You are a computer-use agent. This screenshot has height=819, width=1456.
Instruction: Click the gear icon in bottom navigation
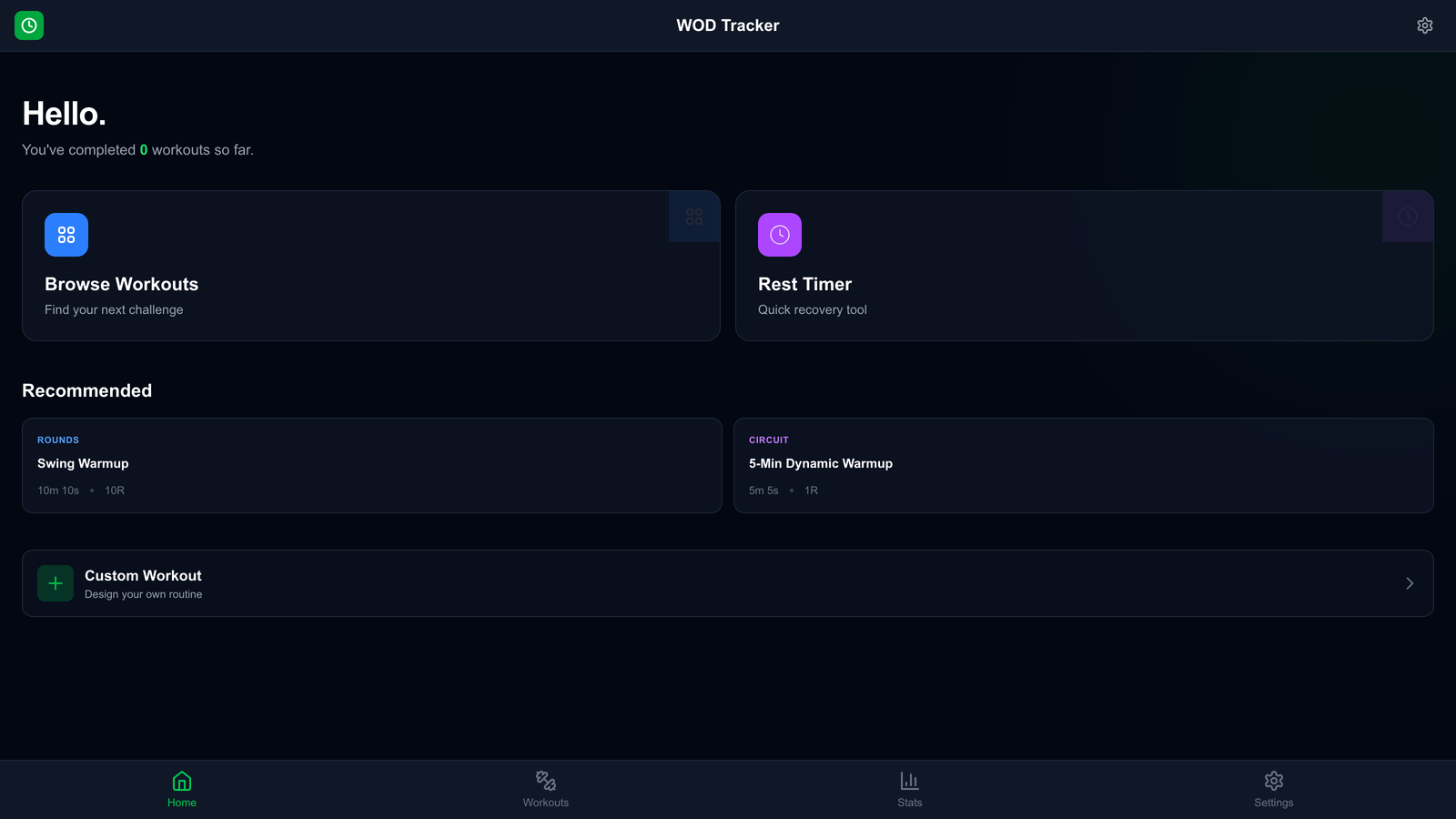[1274, 781]
